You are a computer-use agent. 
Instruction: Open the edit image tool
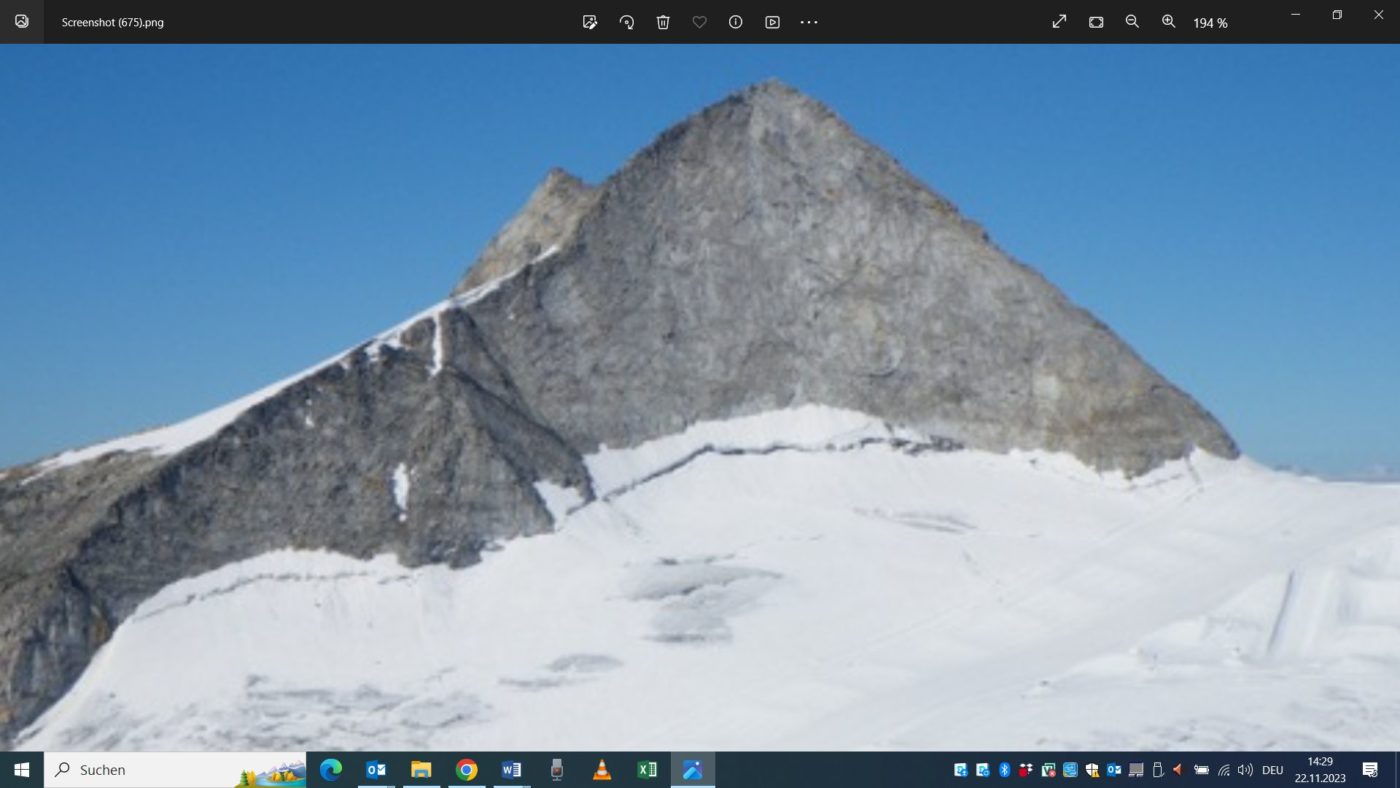click(590, 22)
